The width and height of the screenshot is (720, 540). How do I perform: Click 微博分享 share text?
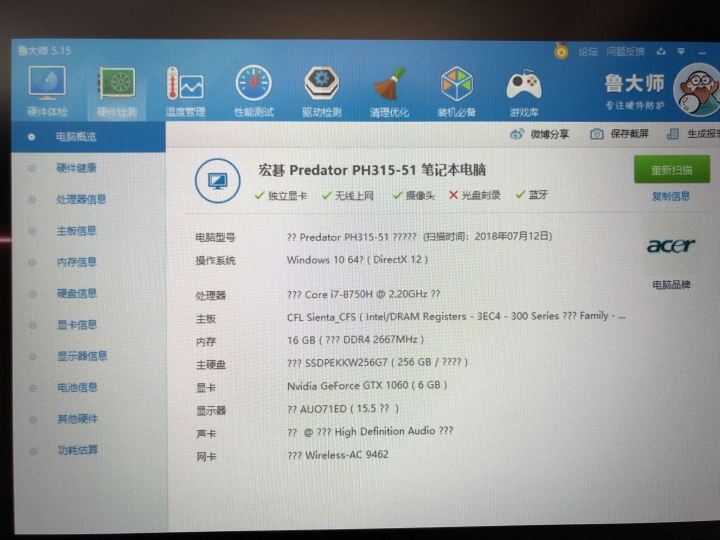coord(550,134)
